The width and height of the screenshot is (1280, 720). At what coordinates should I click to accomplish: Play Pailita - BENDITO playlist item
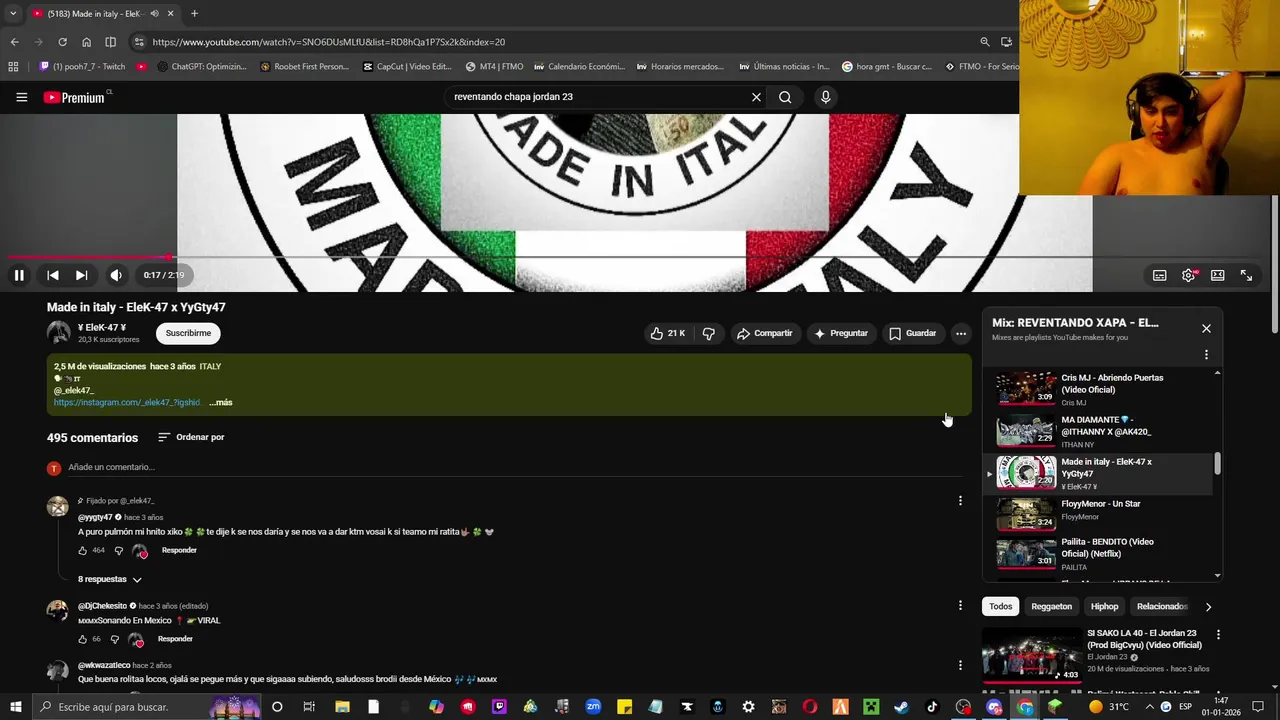(x=1098, y=555)
